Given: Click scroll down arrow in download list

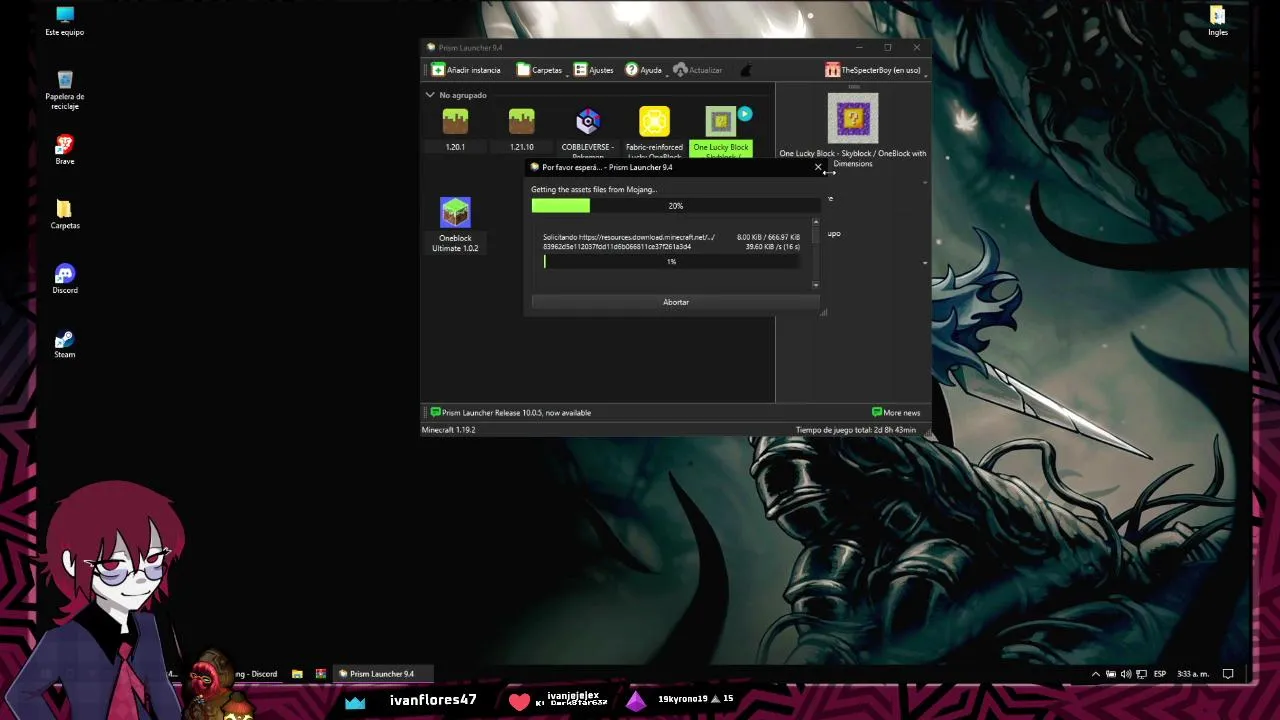Looking at the screenshot, I should click(816, 286).
